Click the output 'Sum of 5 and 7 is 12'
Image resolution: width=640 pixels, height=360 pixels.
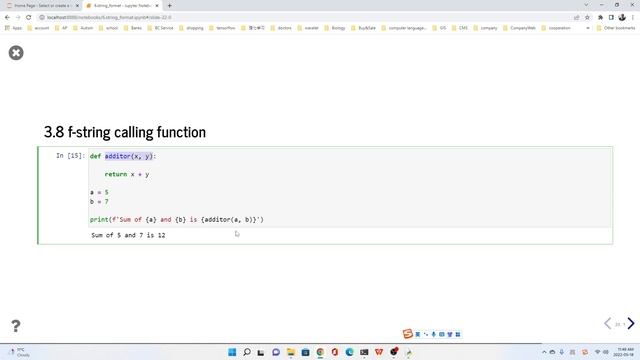[x=128, y=235]
